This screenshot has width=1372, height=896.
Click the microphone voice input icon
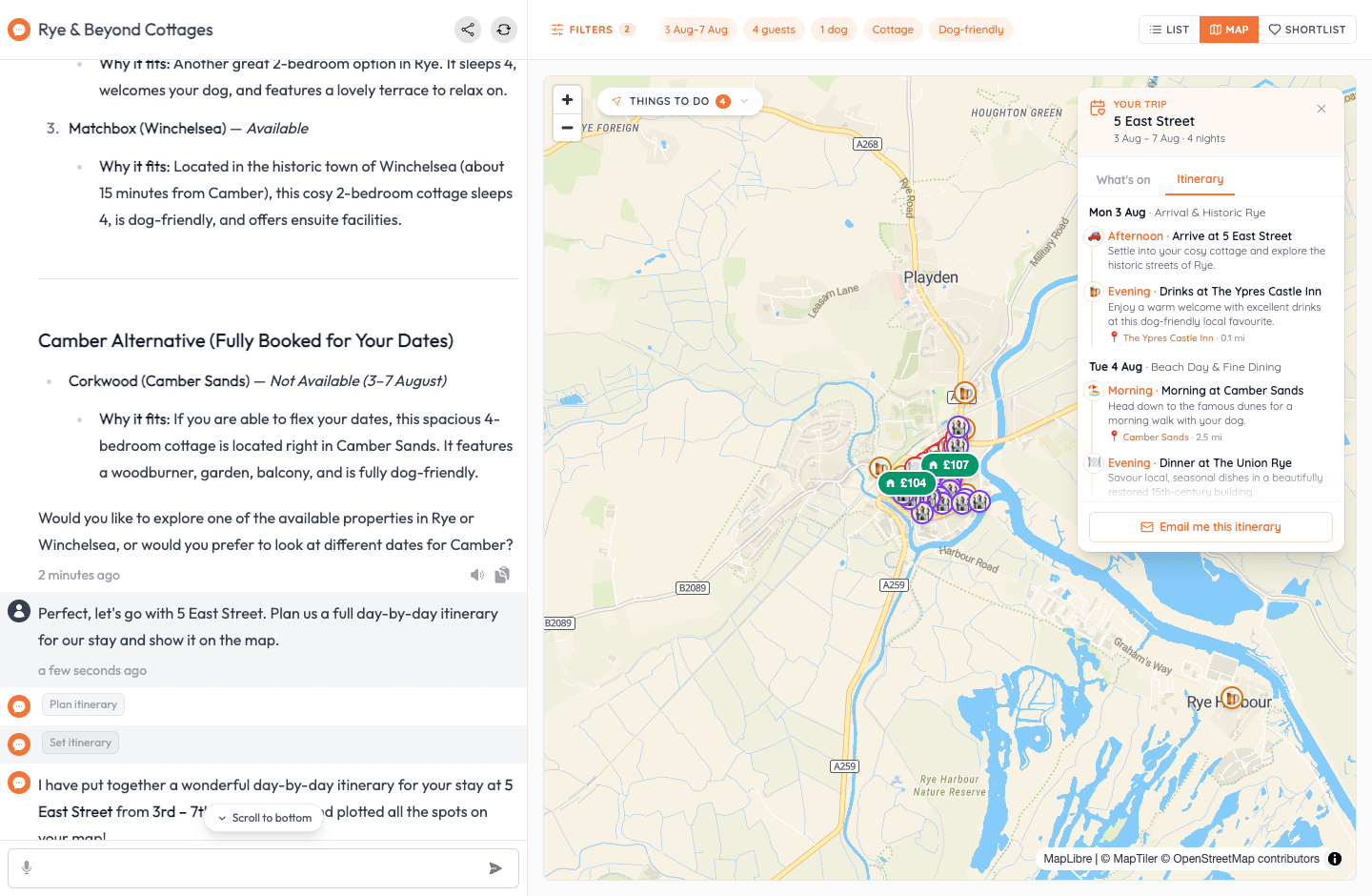coord(27,867)
